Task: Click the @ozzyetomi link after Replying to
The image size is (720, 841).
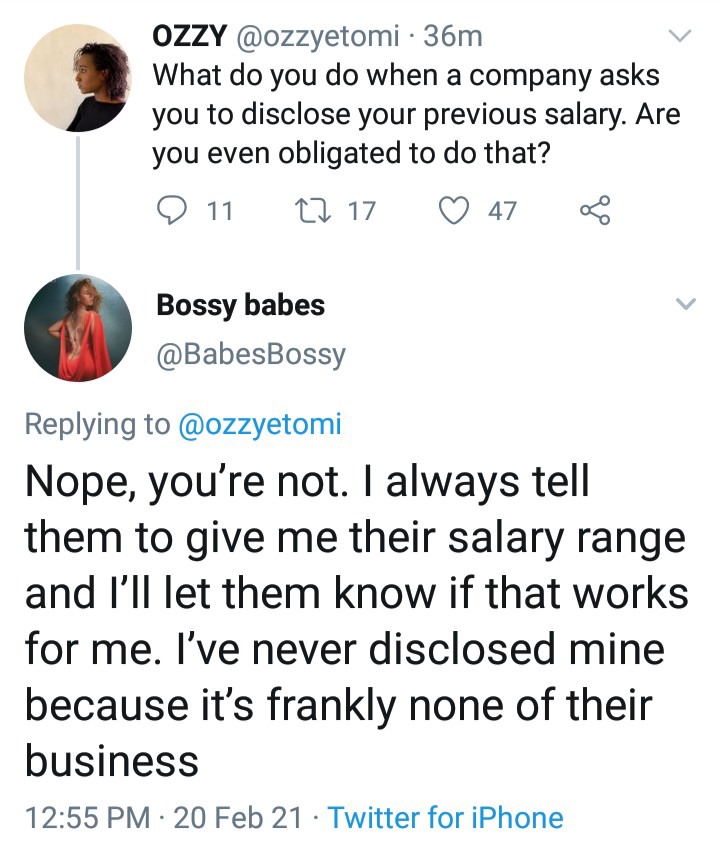Action: click(x=259, y=424)
